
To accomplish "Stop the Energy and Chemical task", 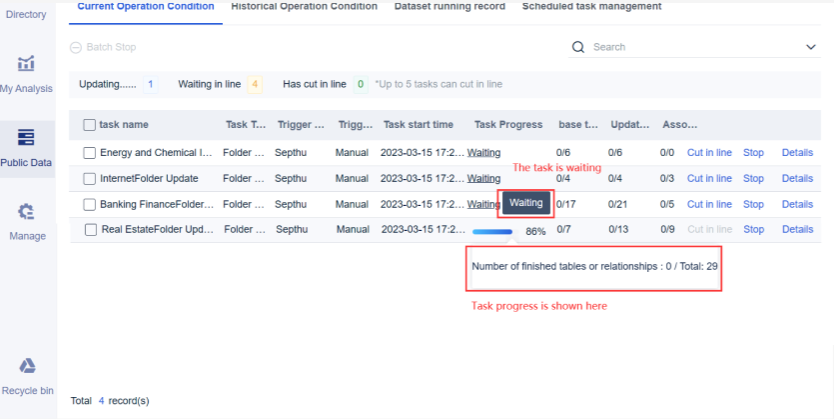I will (753, 153).
